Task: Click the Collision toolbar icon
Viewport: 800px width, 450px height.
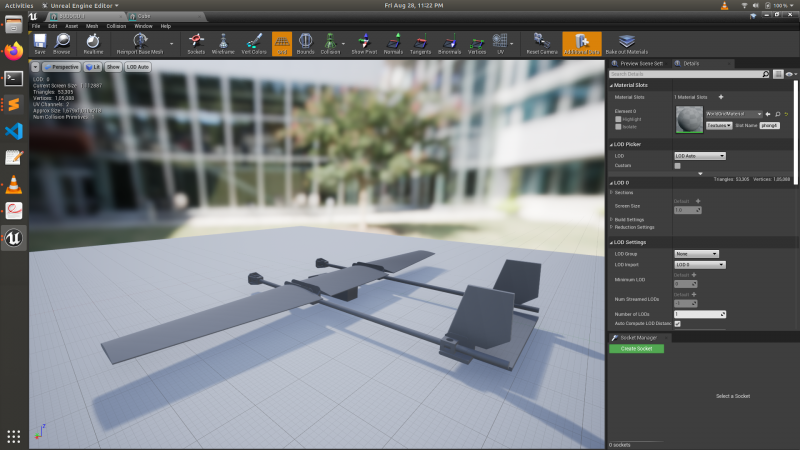Action: pos(330,43)
